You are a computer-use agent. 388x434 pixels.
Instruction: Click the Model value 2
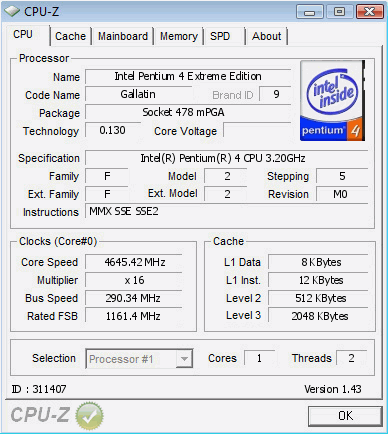[226, 176]
